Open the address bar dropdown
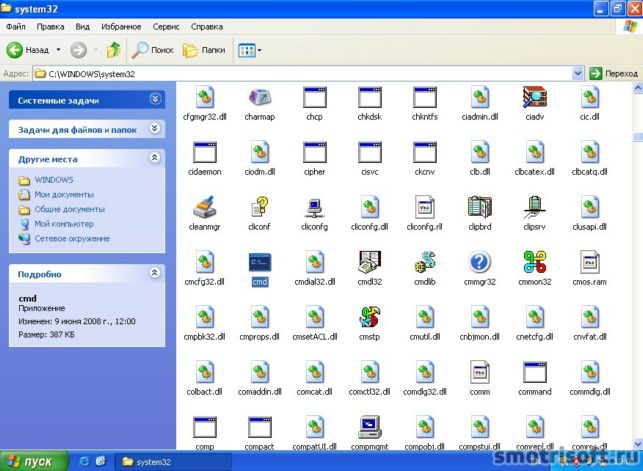Screen dimensions: 643x471 [577, 74]
